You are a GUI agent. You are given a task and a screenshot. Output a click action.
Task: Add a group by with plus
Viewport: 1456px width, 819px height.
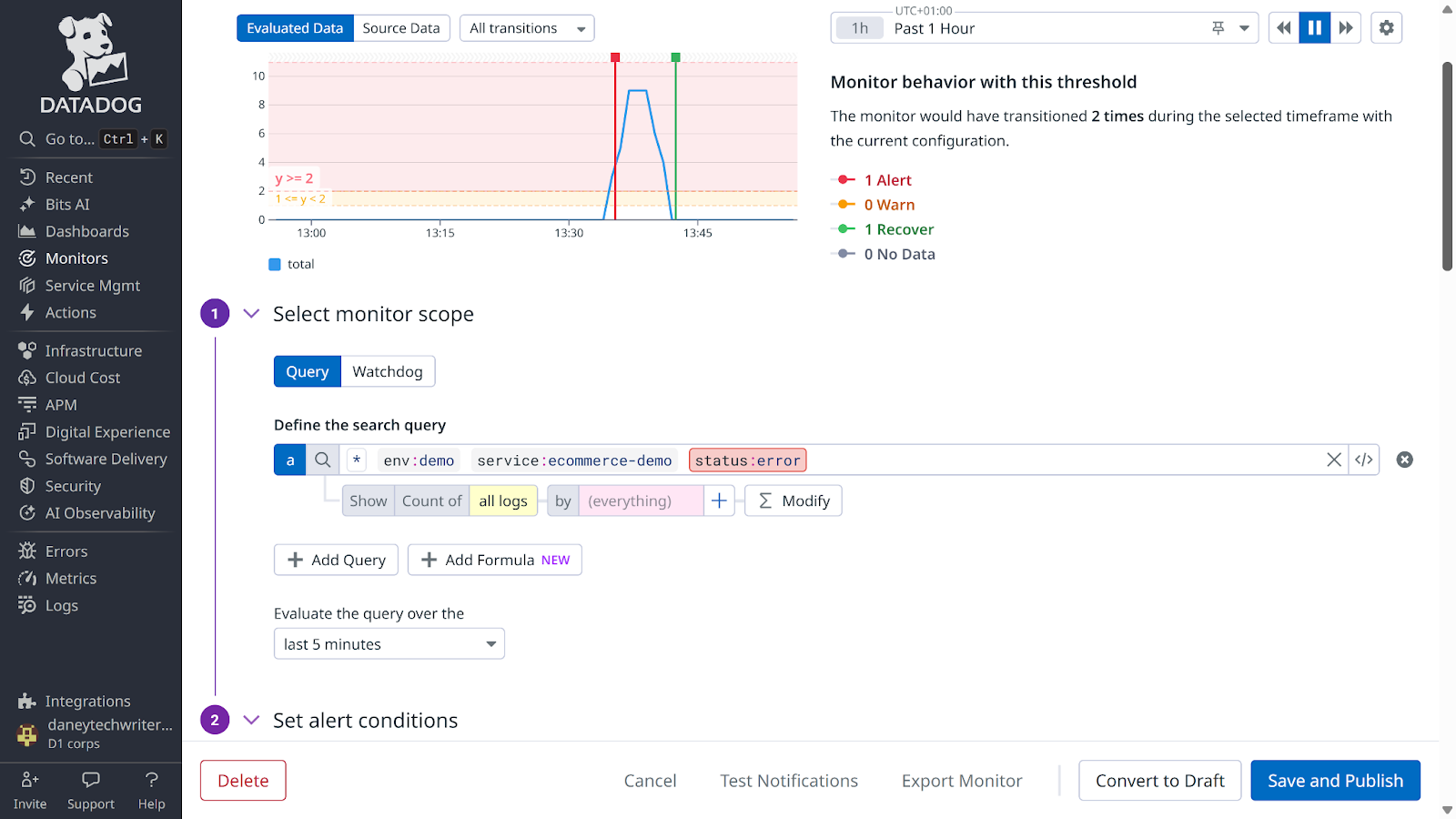(719, 500)
